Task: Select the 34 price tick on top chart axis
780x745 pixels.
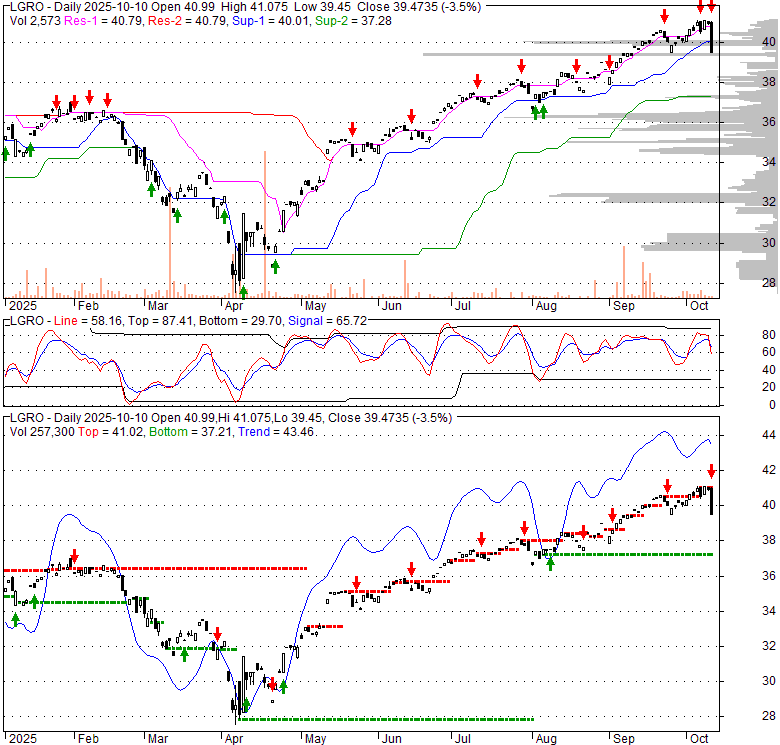Action: coord(769,162)
